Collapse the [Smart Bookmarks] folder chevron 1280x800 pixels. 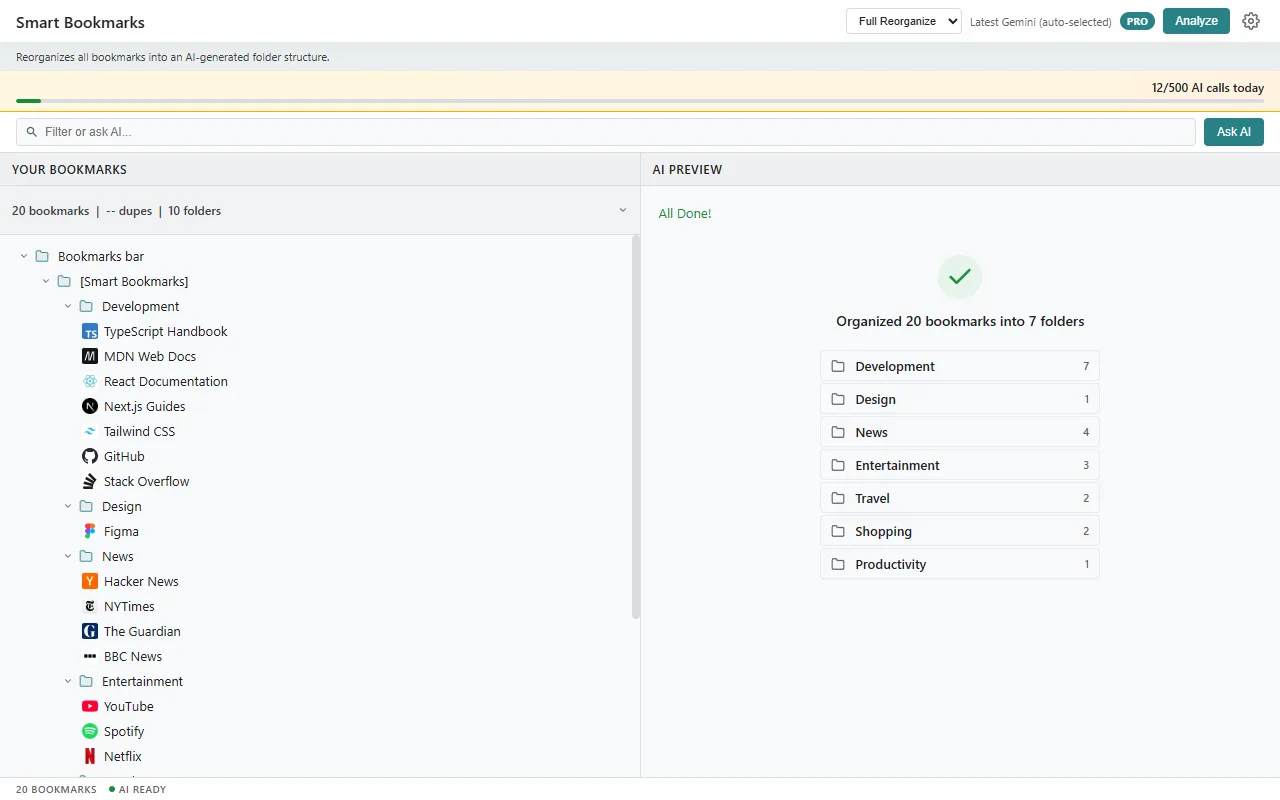46,281
